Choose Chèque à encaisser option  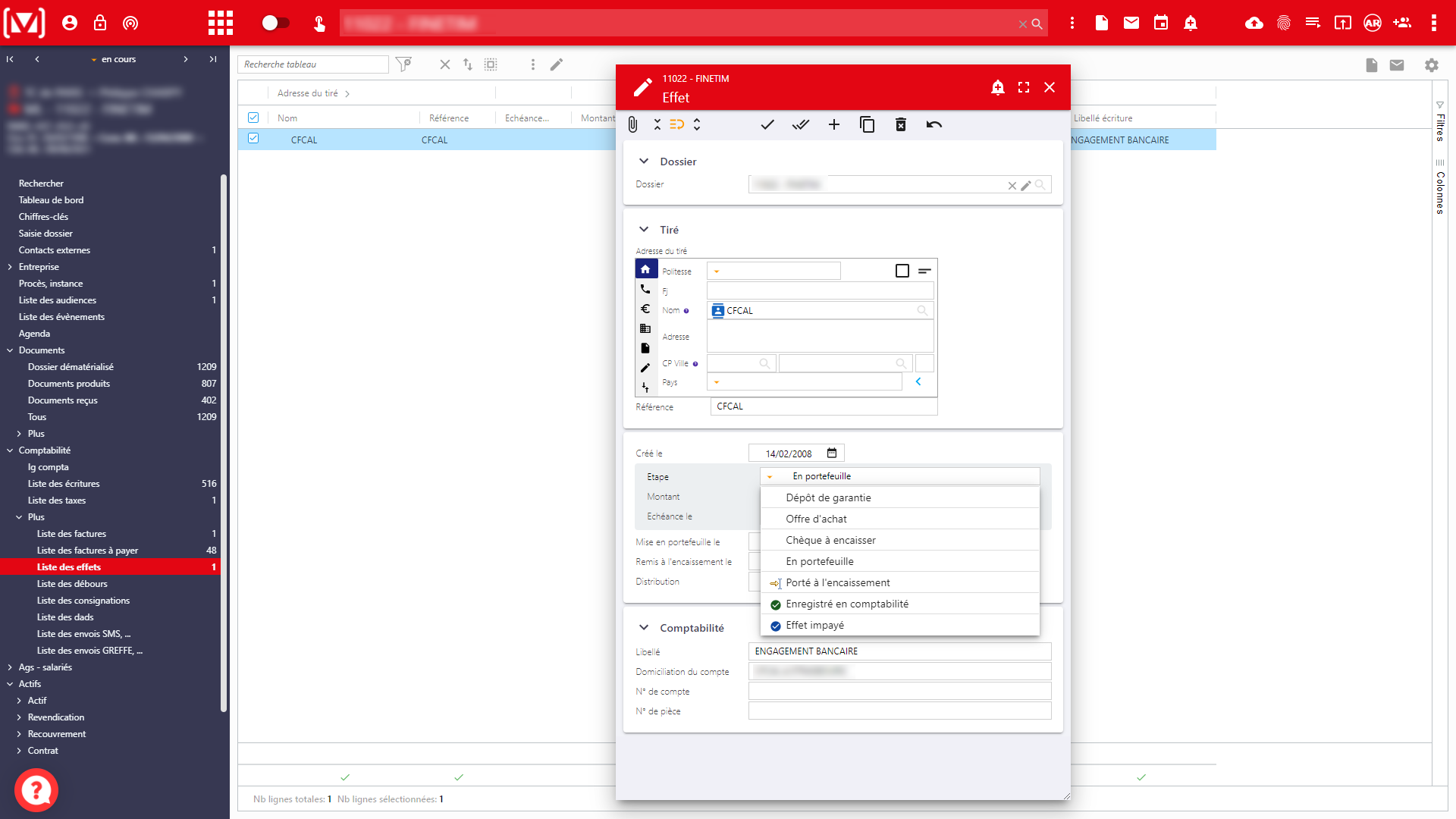tap(900, 540)
